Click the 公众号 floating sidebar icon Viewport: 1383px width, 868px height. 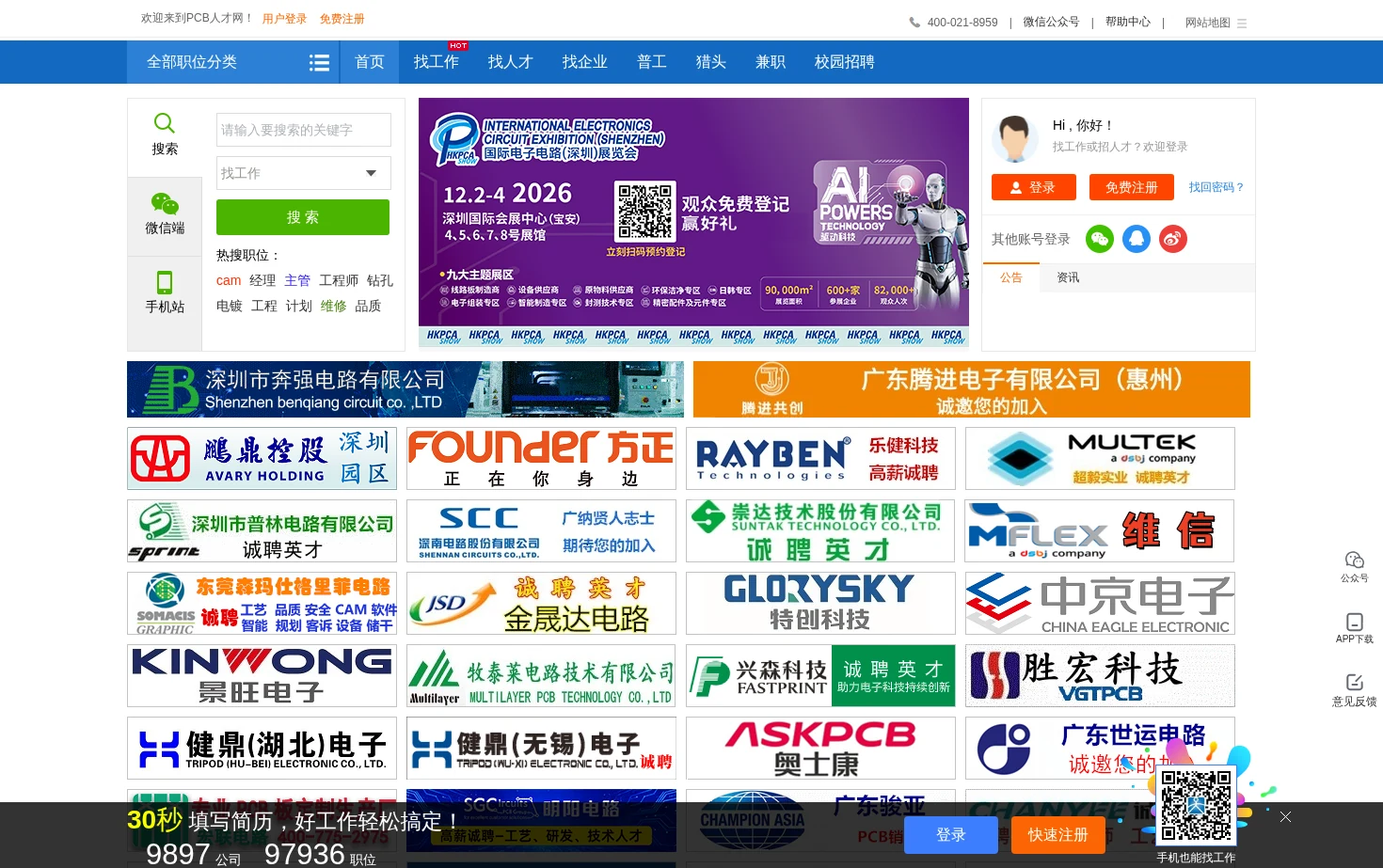1354,567
